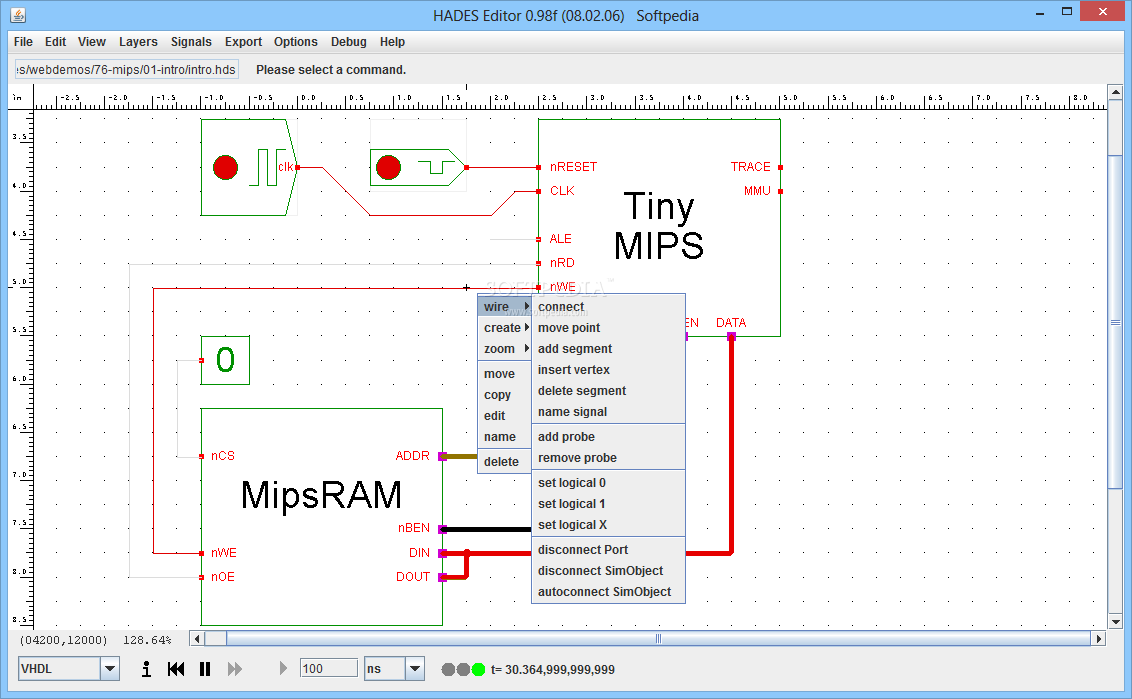Viewport: 1132px width, 699px height.
Task: Fast-forward the simulation
Action: click(235, 669)
